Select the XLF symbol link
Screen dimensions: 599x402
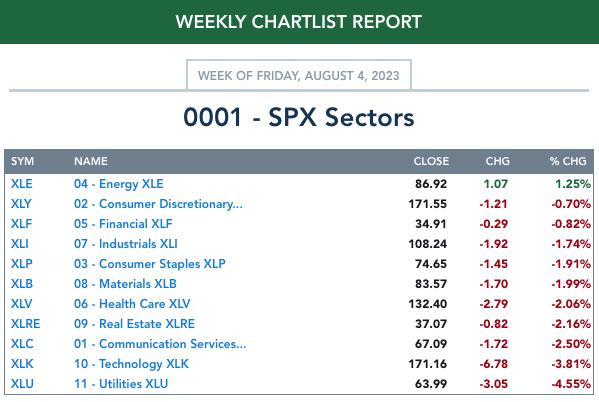click(x=21, y=224)
